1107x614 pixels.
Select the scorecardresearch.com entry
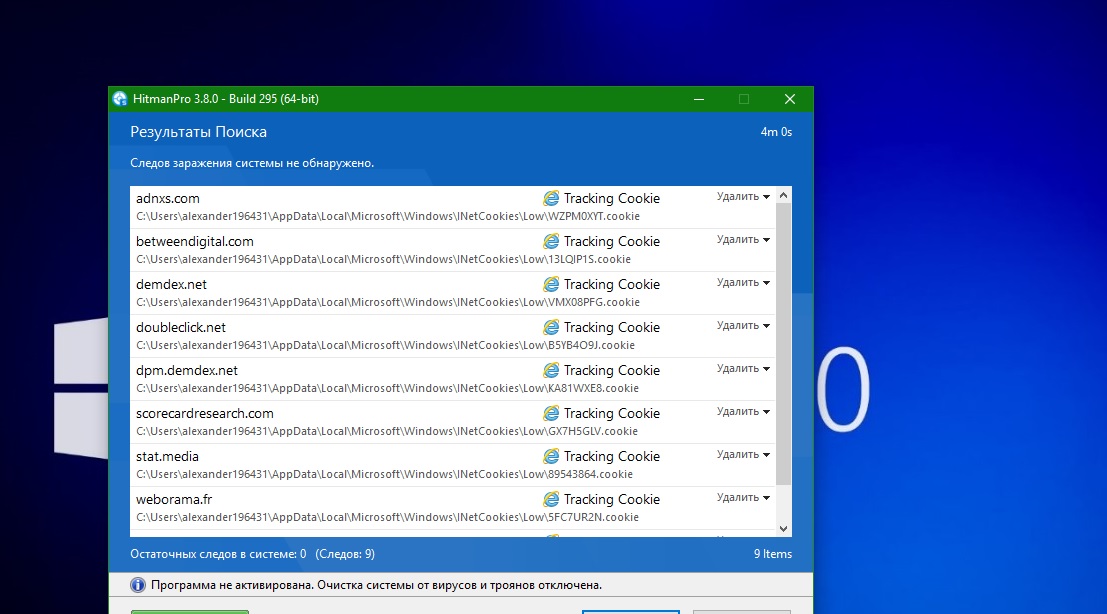pos(453,422)
